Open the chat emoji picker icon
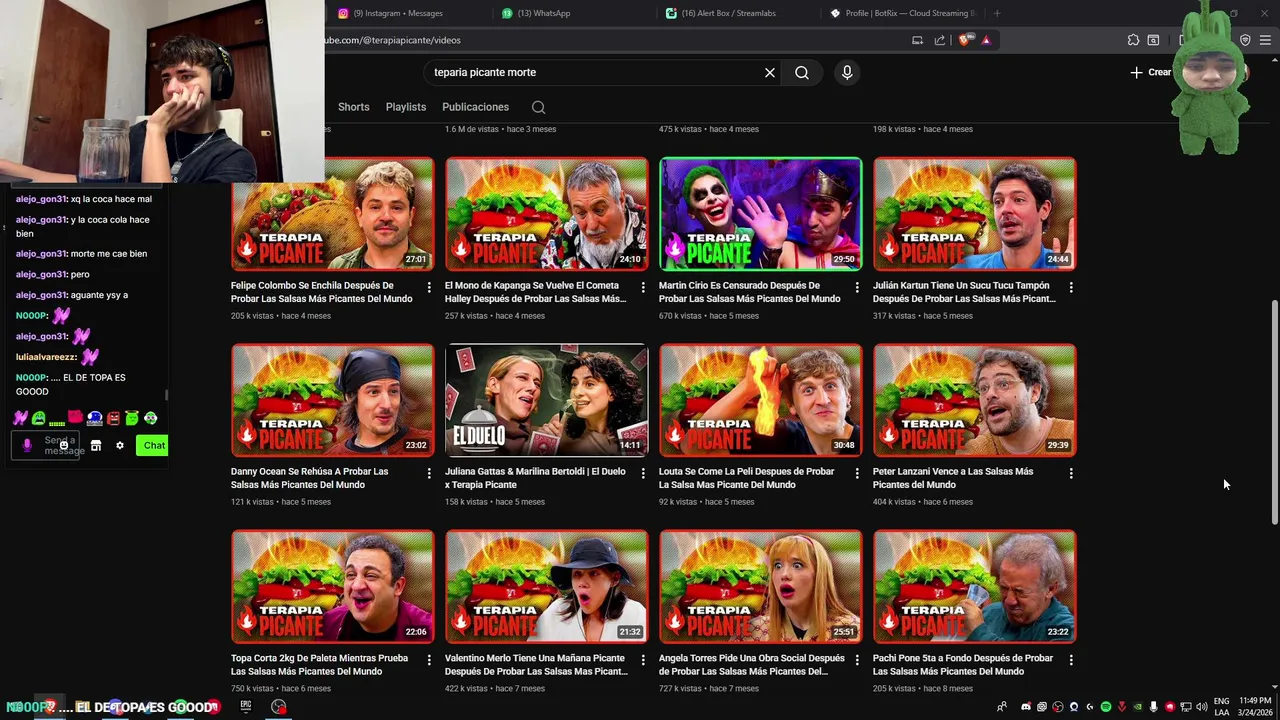This screenshot has width=1280, height=720. pyautogui.click(x=63, y=445)
